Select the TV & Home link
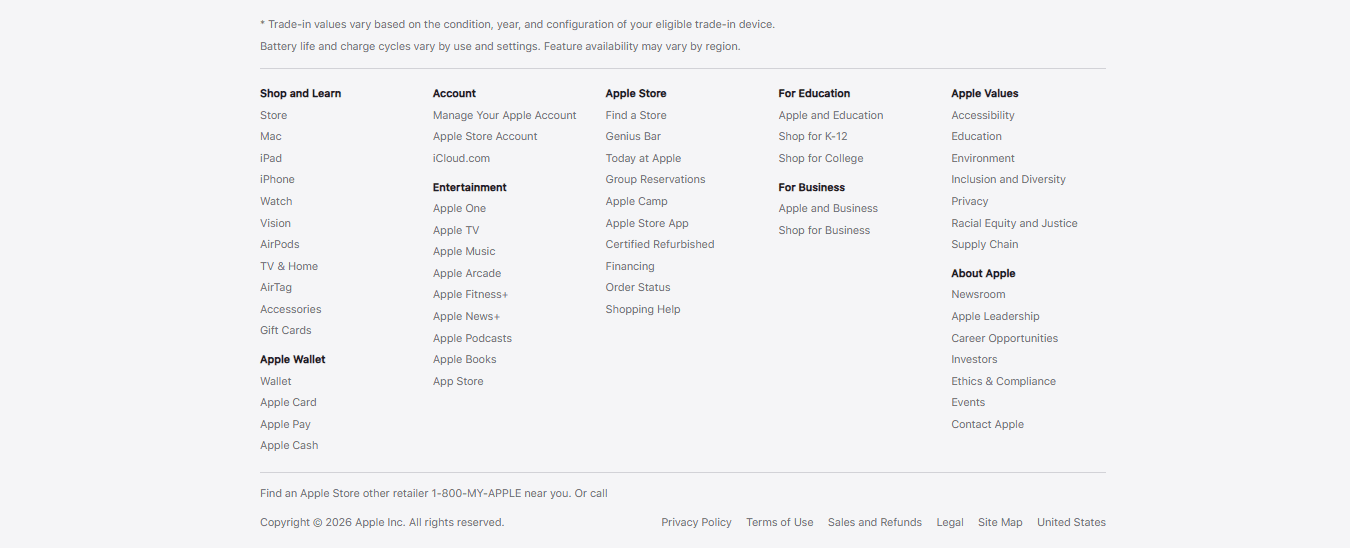Screen dimensions: 1350x548 point(289,266)
